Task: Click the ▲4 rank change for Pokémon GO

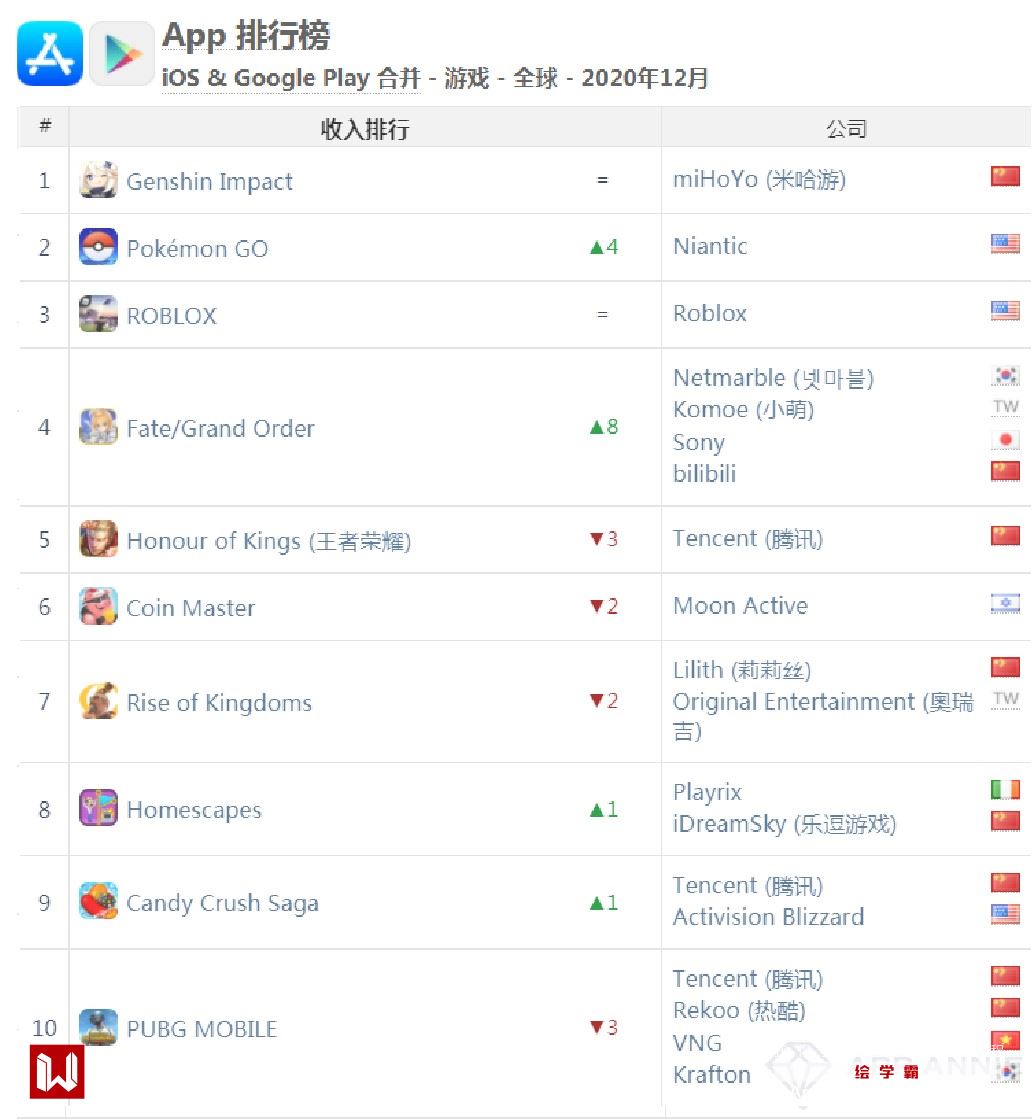Action: pyautogui.click(x=604, y=247)
